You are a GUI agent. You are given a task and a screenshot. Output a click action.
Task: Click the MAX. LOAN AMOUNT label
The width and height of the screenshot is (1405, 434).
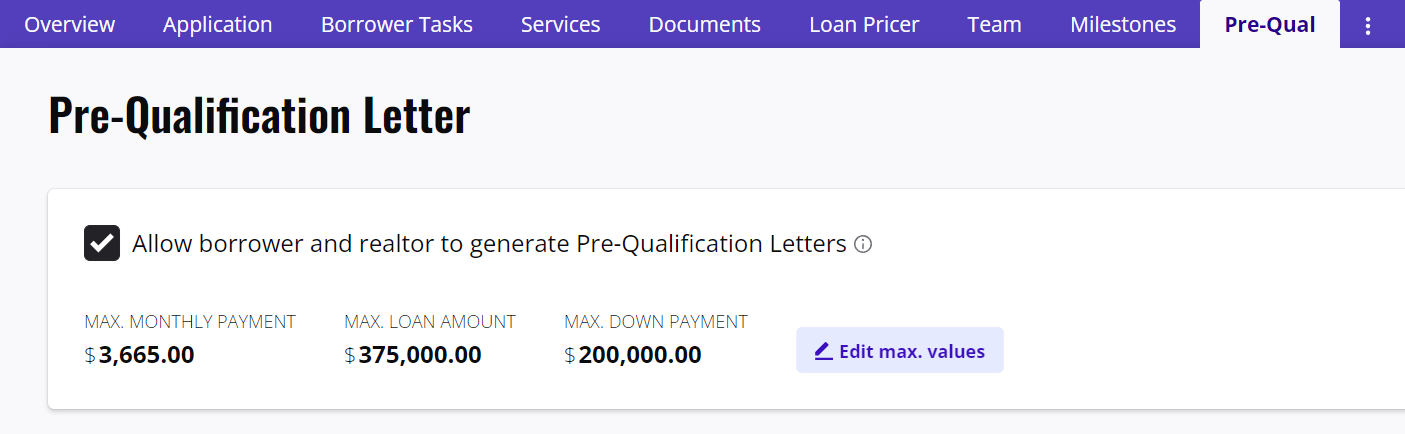pos(430,322)
